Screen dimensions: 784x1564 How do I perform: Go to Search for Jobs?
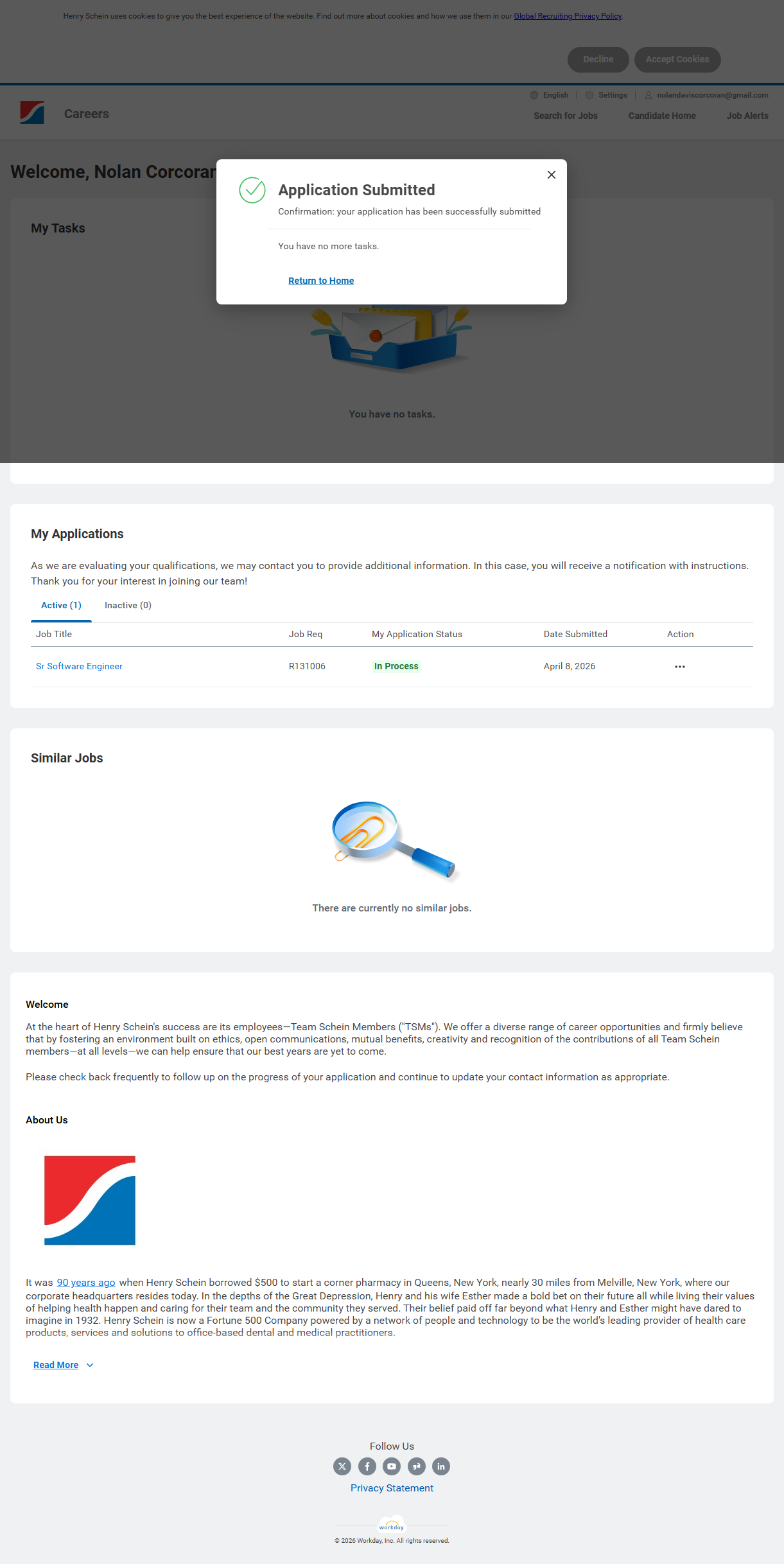pos(565,116)
